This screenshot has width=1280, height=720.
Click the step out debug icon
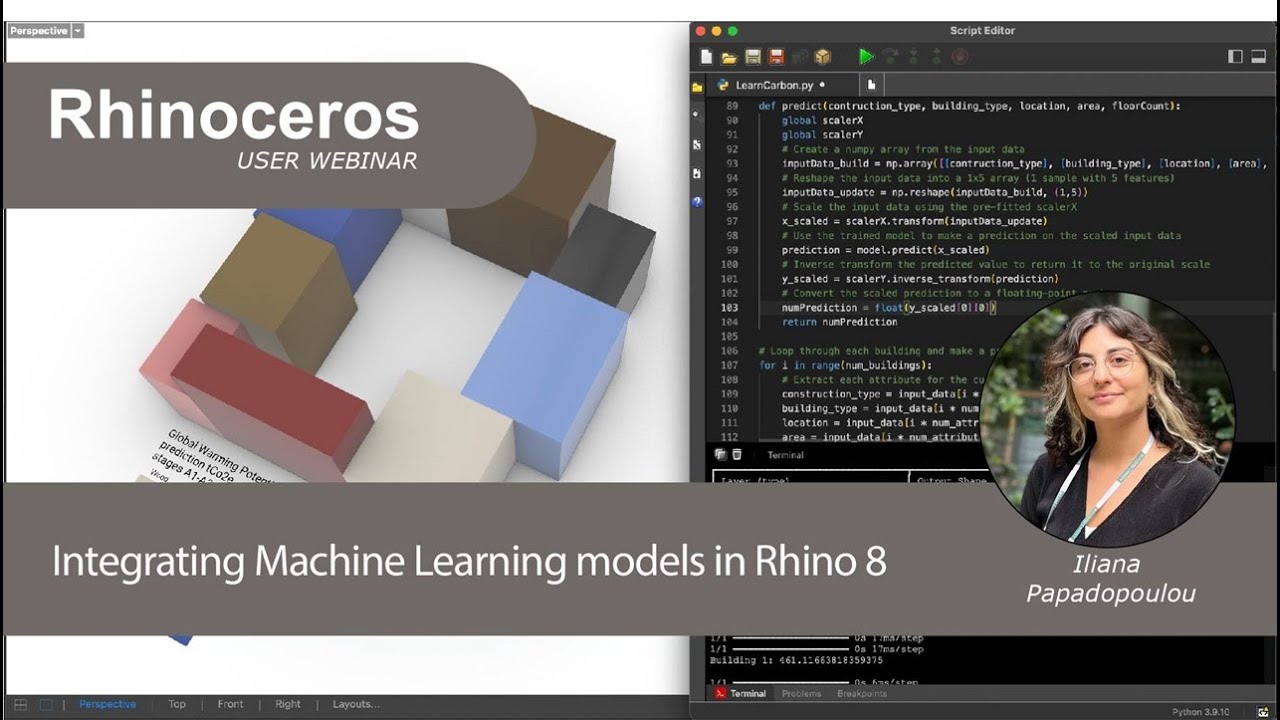[937, 57]
